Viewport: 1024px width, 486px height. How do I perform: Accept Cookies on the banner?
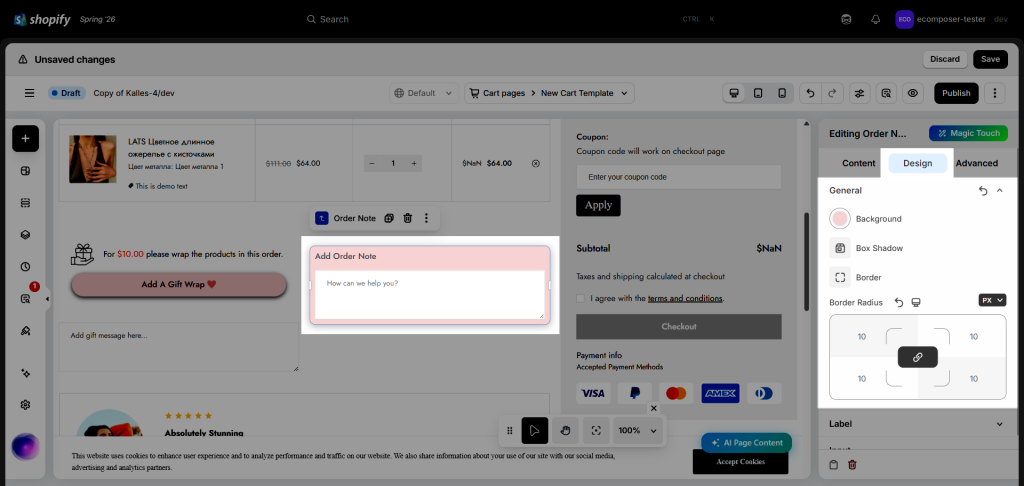pyautogui.click(x=740, y=462)
